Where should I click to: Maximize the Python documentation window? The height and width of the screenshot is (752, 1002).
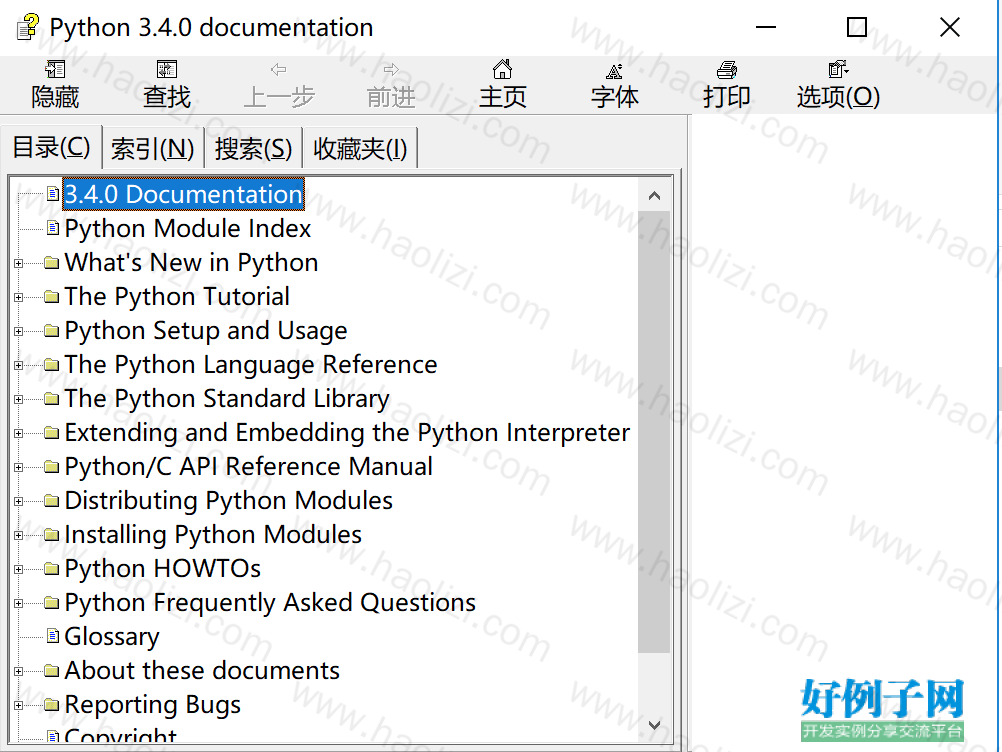point(856,27)
